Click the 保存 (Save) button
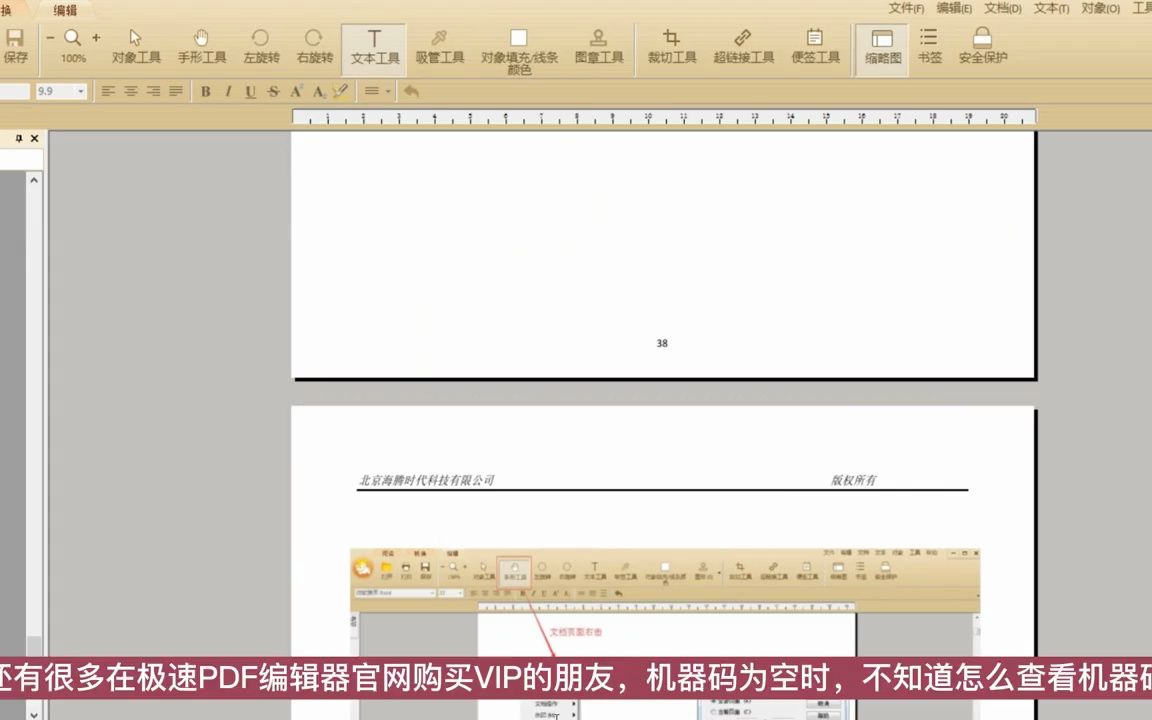 (14, 45)
